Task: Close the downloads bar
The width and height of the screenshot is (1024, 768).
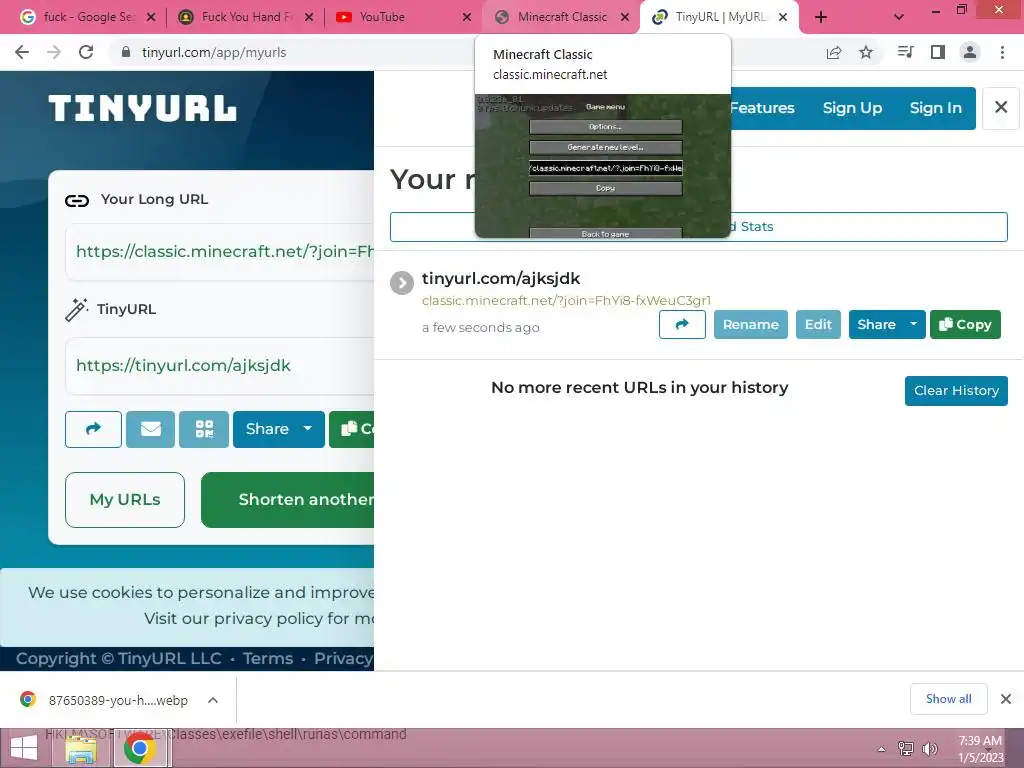Action: coord(1006,699)
